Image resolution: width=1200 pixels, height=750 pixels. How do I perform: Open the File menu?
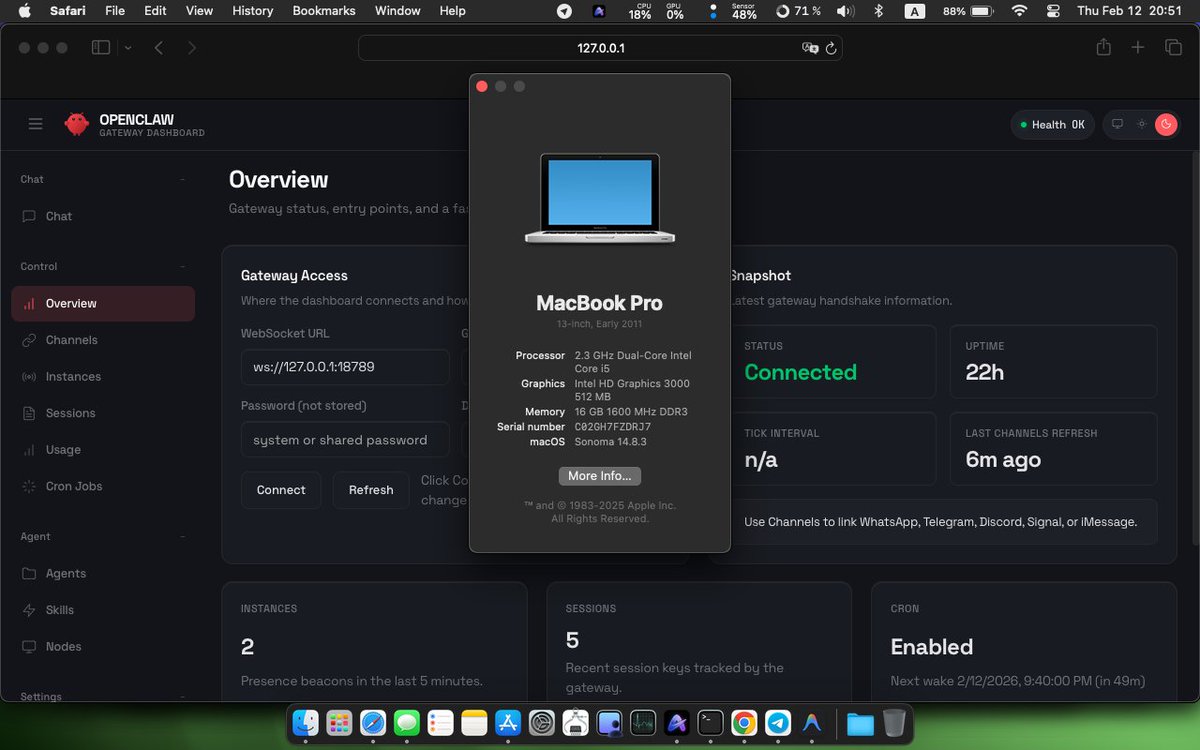(115, 11)
